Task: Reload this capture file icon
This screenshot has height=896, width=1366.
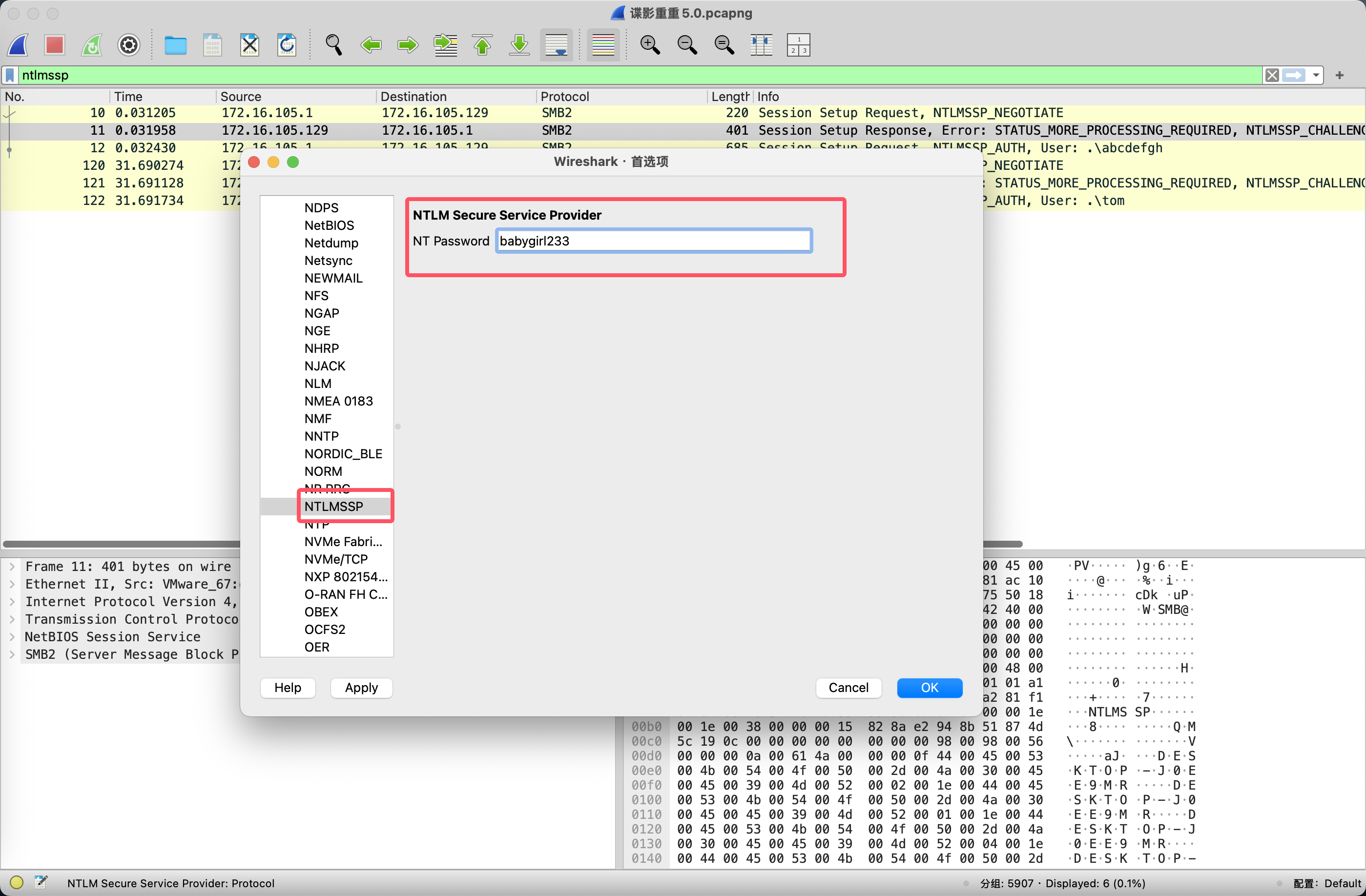Action: point(287,45)
